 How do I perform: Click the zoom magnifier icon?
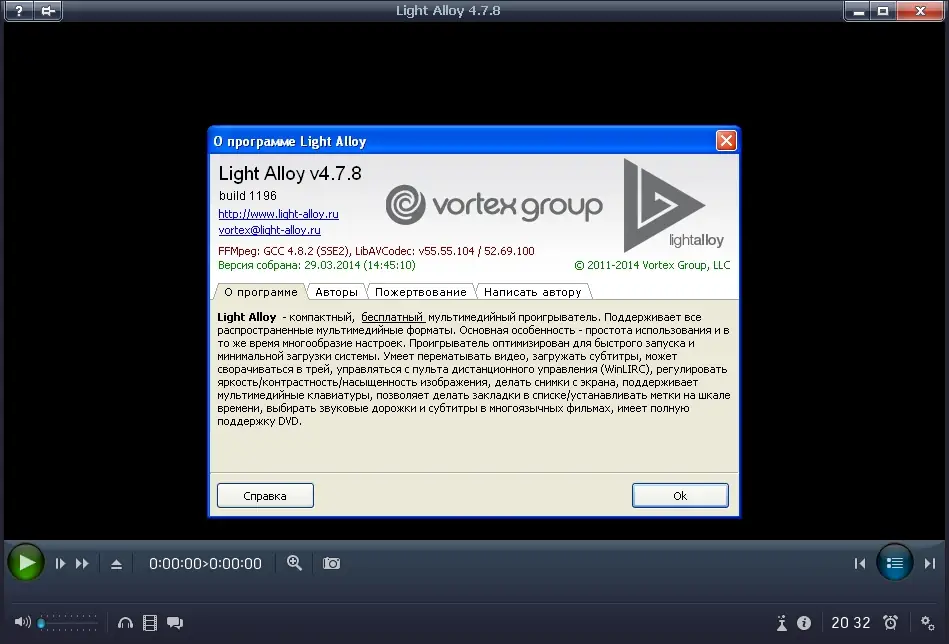click(x=294, y=563)
